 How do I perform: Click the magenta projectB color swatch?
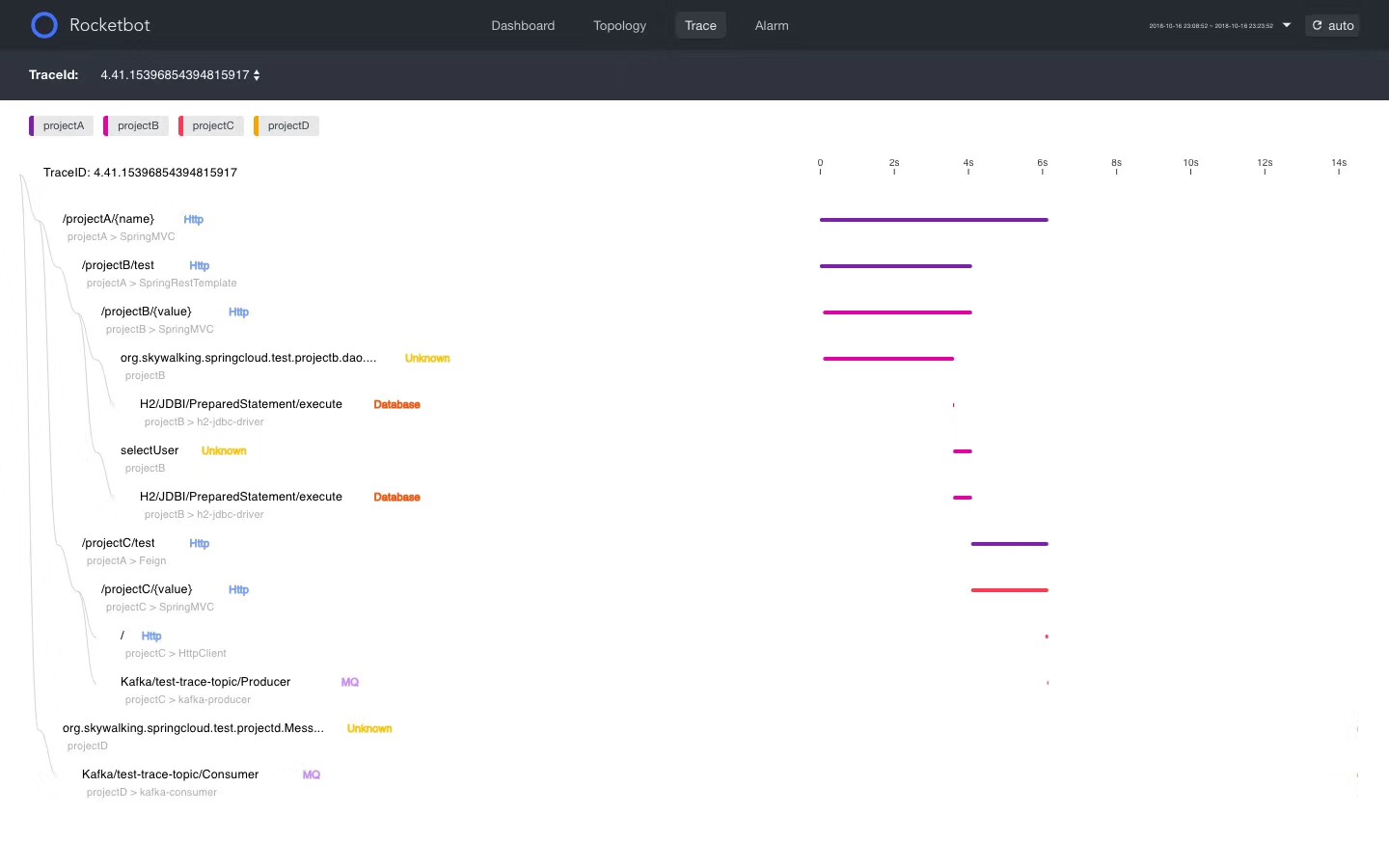point(106,125)
